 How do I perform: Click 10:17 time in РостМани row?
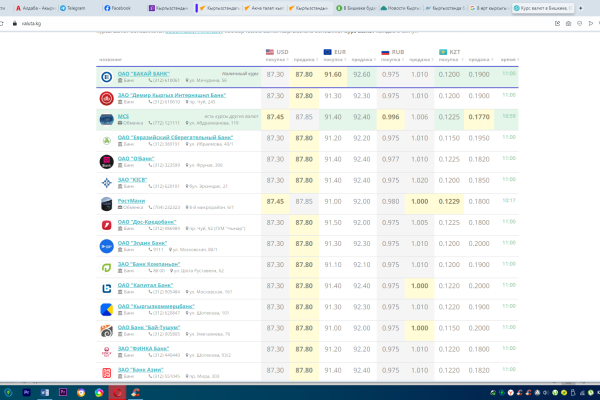point(509,200)
